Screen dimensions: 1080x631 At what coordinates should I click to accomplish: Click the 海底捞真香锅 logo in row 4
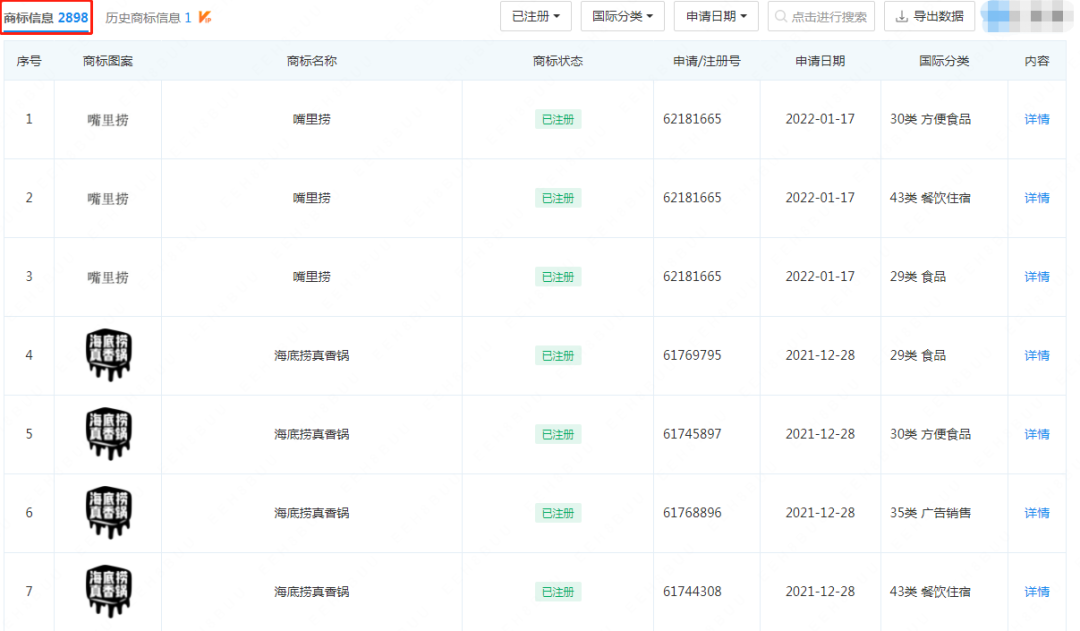tap(108, 355)
